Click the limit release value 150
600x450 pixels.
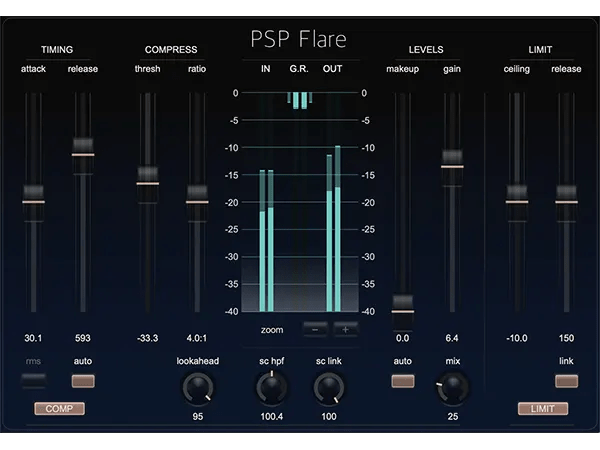(566, 338)
